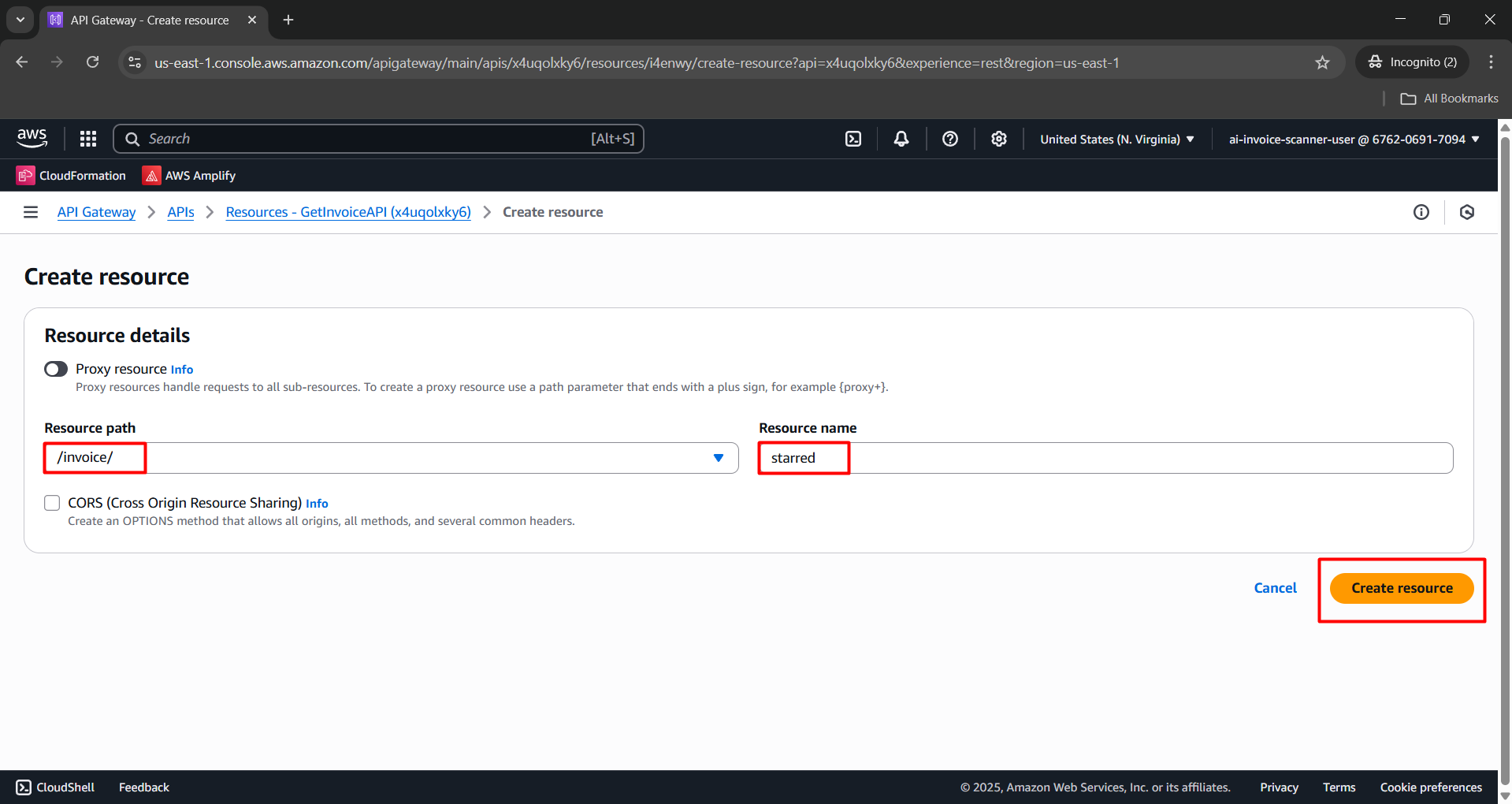Open the help question mark icon

click(x=949, y=138)
